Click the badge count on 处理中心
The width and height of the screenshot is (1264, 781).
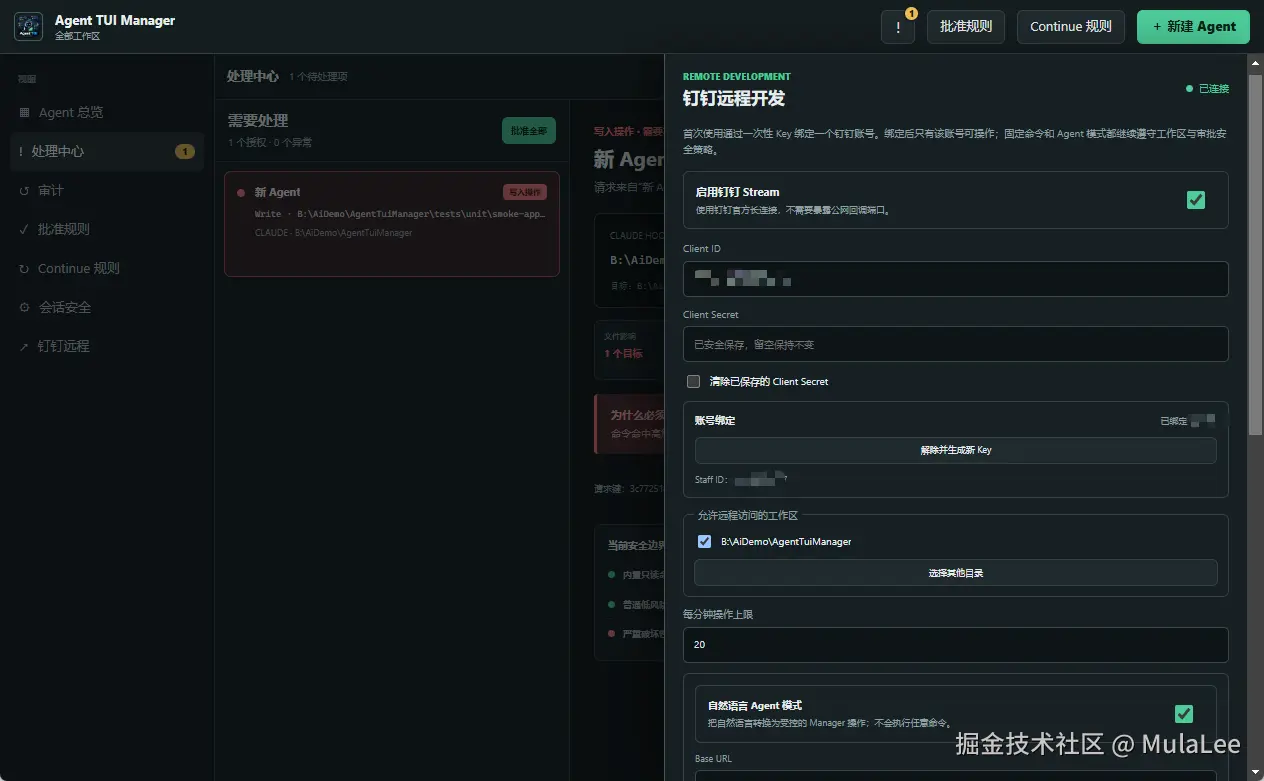point(185,151)
